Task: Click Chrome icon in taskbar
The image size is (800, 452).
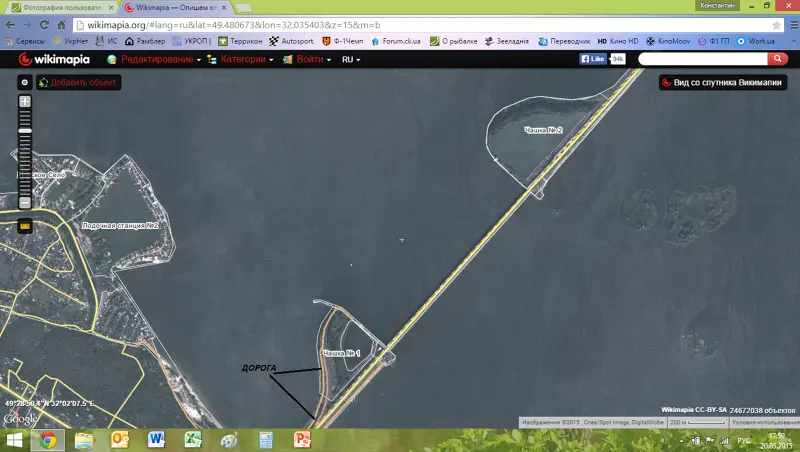Action: pyautogui.click(x=48, y=440)
